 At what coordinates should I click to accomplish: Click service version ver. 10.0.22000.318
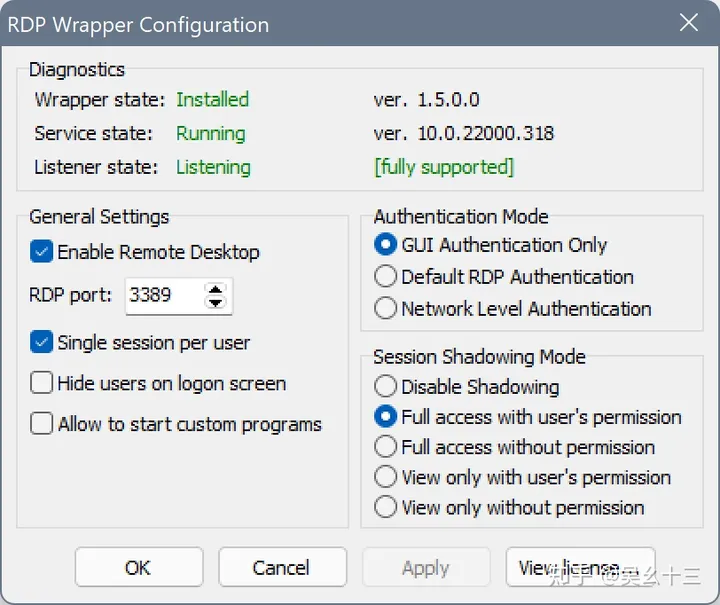[x=464, y=134]
